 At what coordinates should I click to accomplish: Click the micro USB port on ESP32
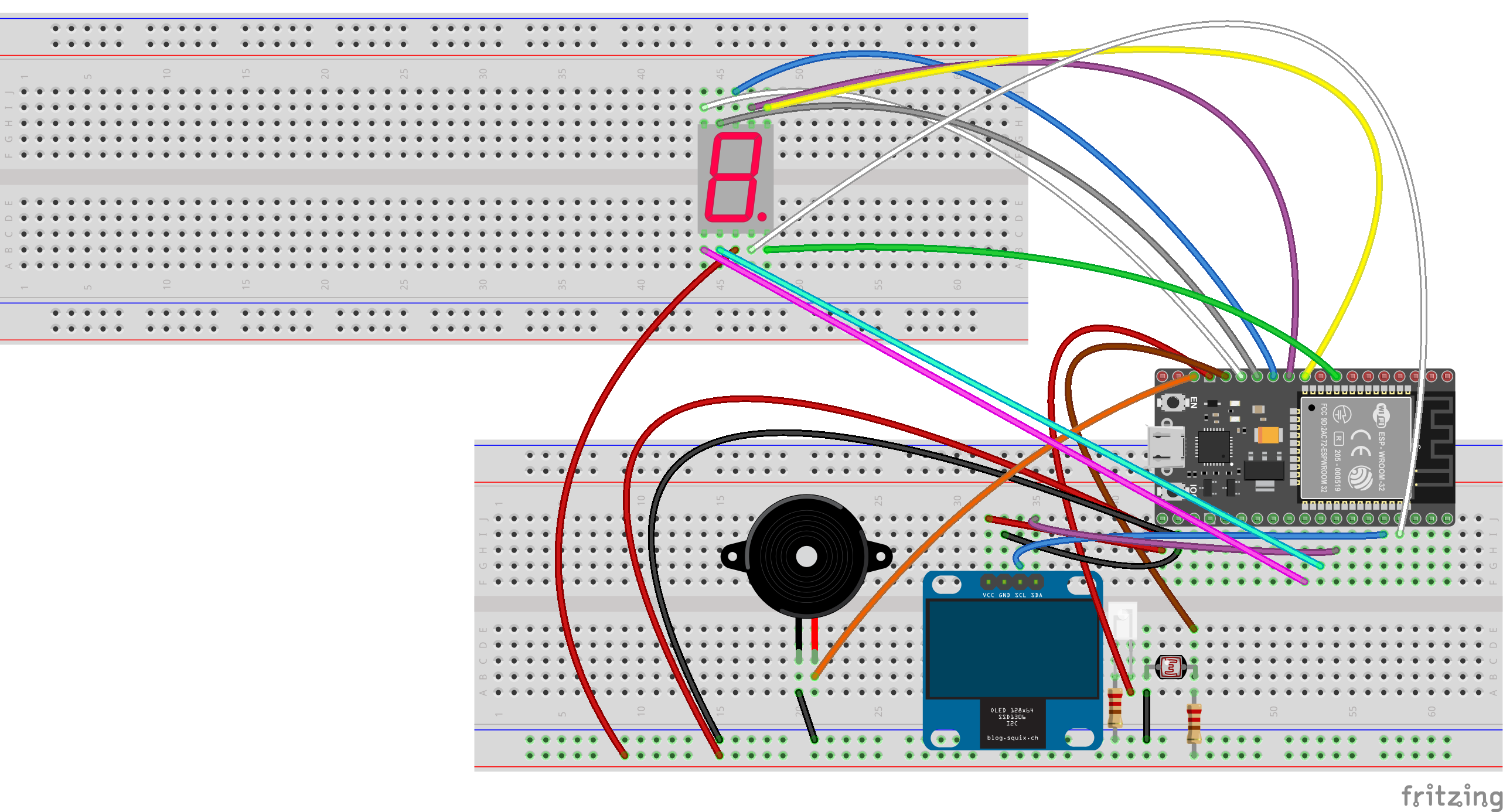point(1165,446)
